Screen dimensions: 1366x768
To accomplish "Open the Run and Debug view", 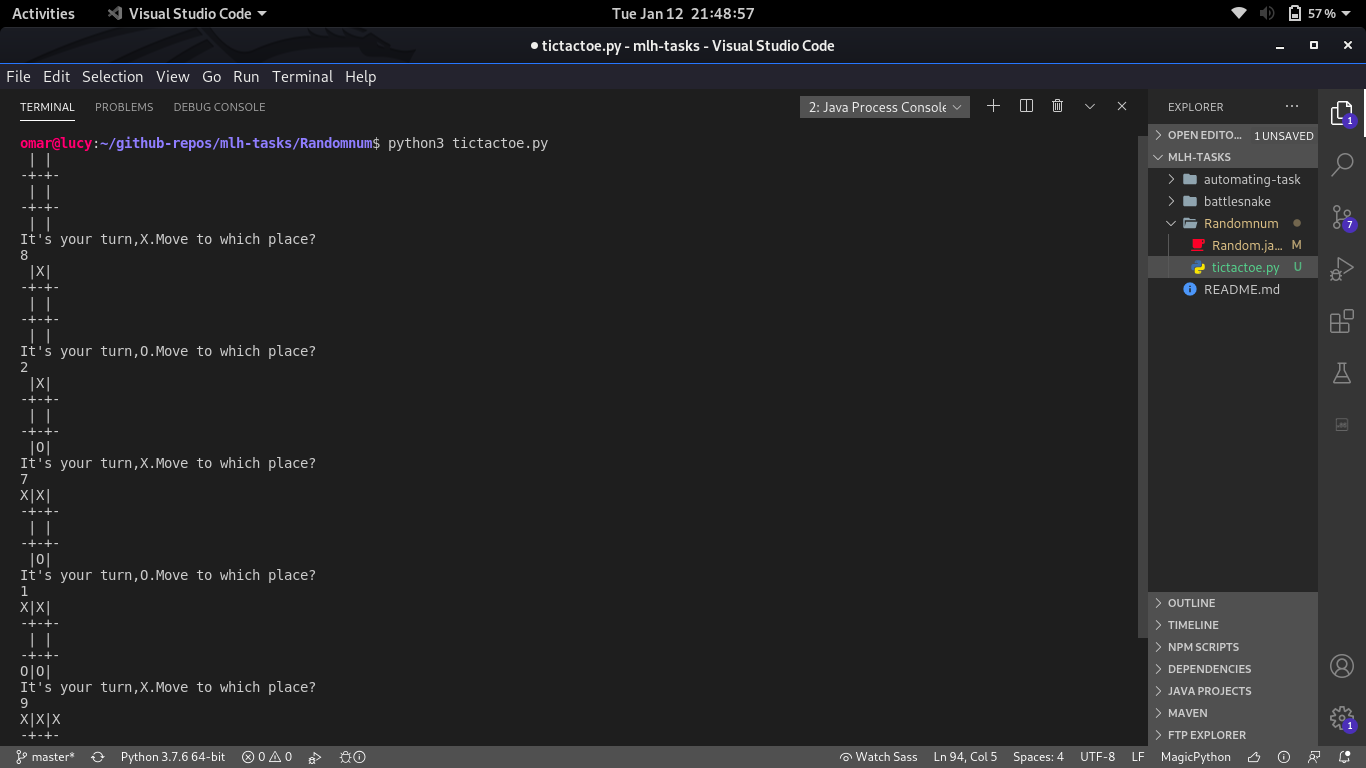I will (x=1342, y=269).
